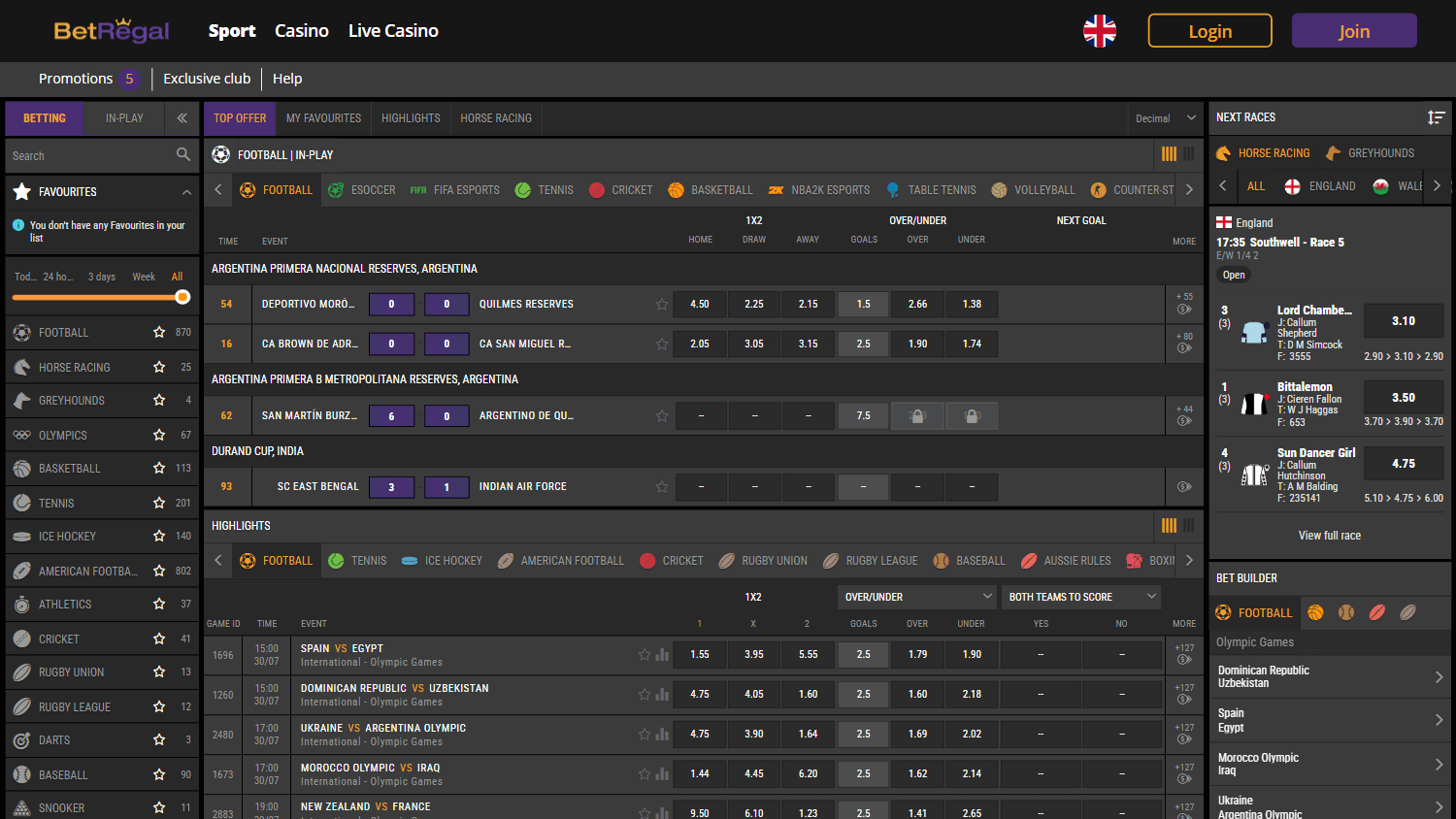Screen dimensions: 1456x819
Task: Open more markets for SC East Bengal match
Action: [x=1184, y=487]
